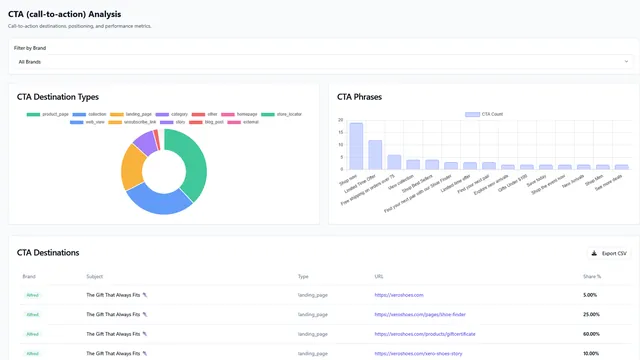
Task: Click the edit icon in the xero-shoes-story row
Action: [x=145, y=353]
